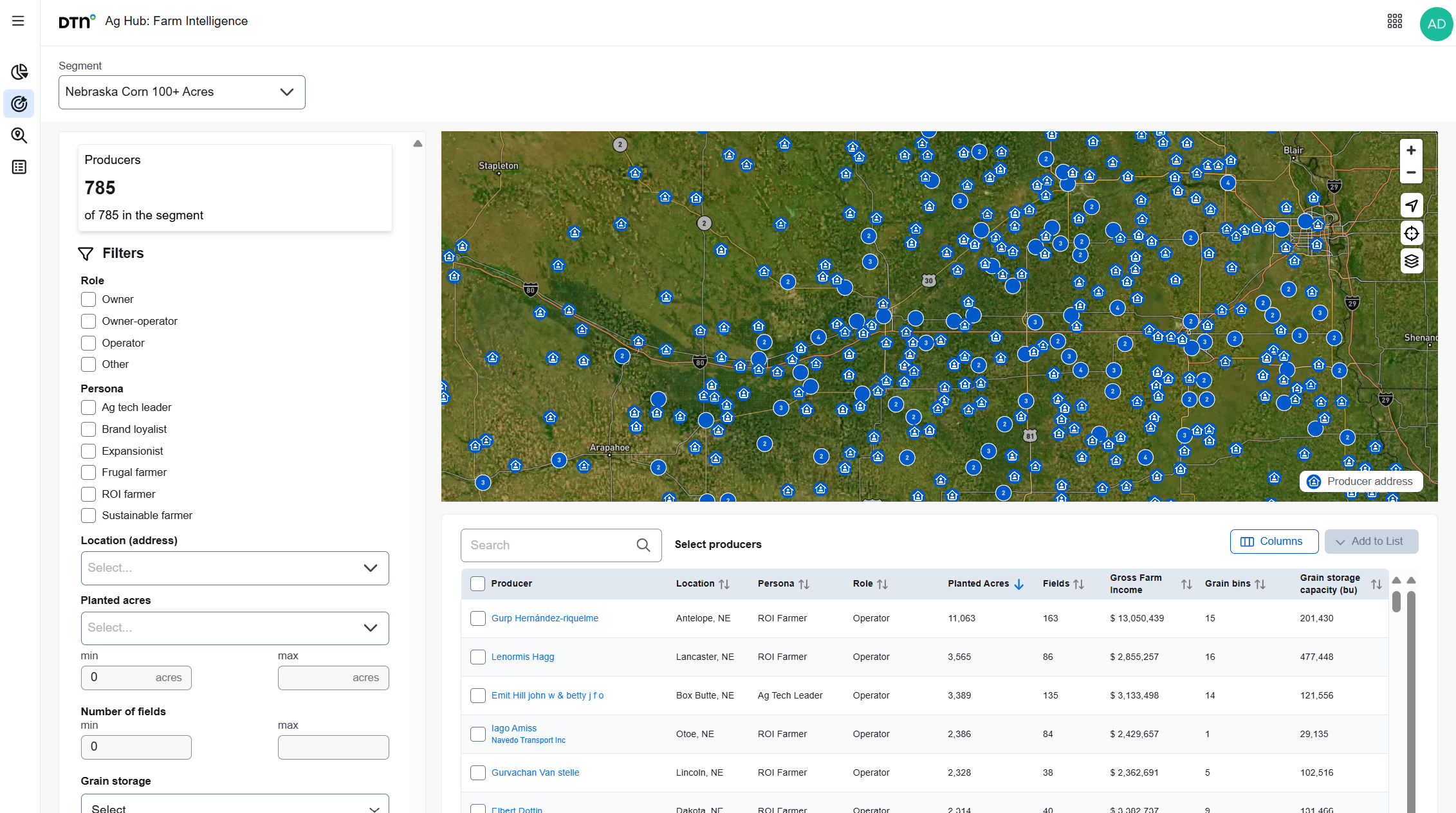Click the map crosshair recenter icon
Image resolution: width=1456 pixels, height=813 pixels.
(x=1411, y=233)
